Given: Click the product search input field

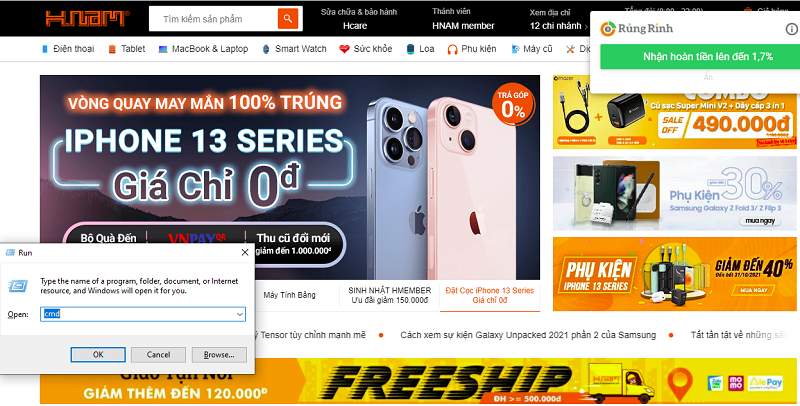Looking at the screenshot, I should [x=214, y=19].
